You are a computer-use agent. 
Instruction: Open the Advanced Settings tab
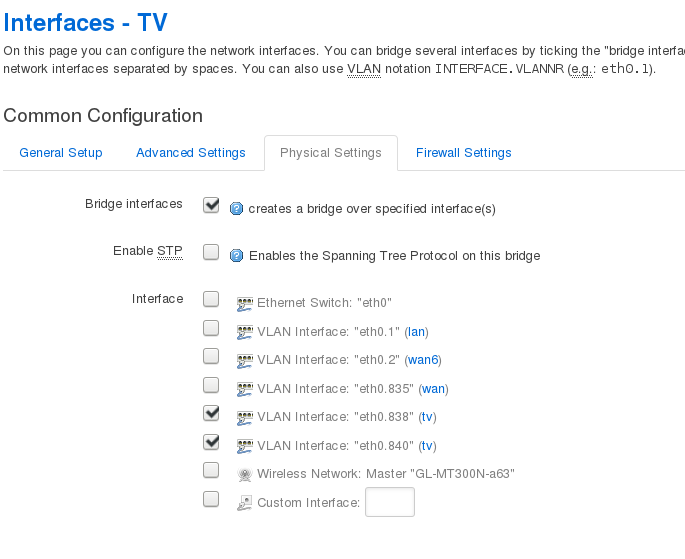point(190,153)
